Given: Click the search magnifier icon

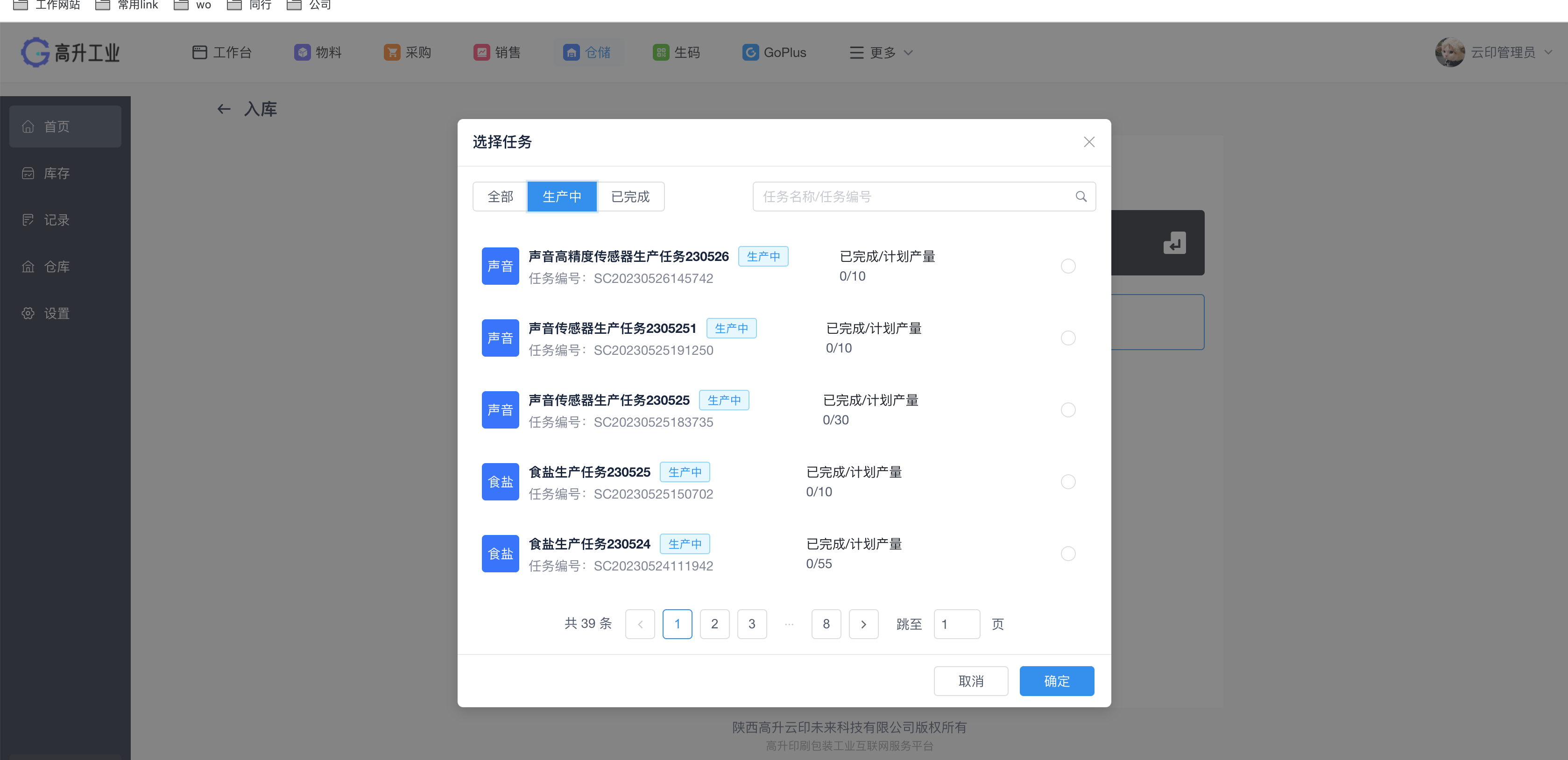Looking at the screenshot, I should click(1081, 197).
